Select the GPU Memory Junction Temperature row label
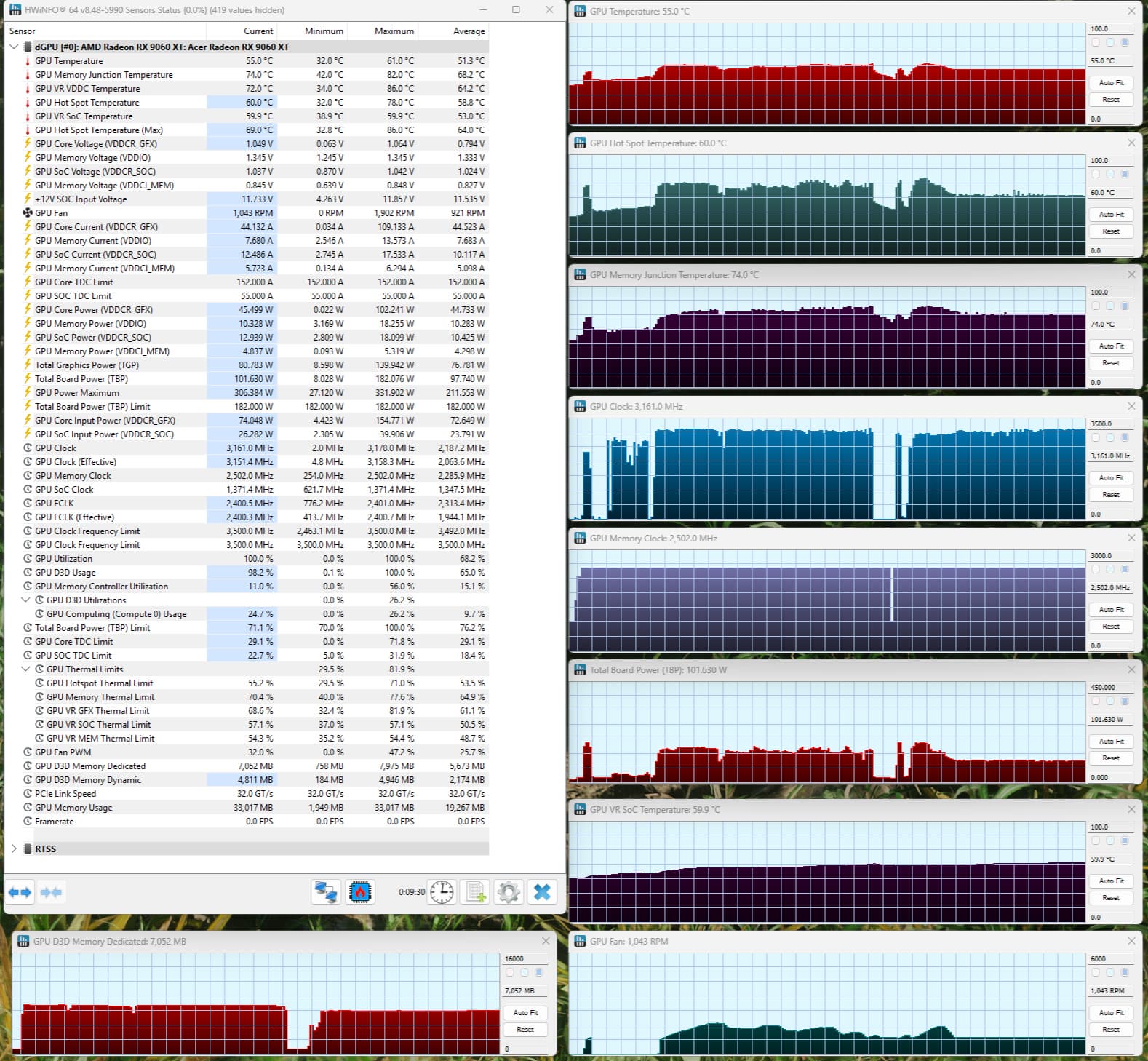Screen dimensions: 1148x1061 tap(104, 75)
